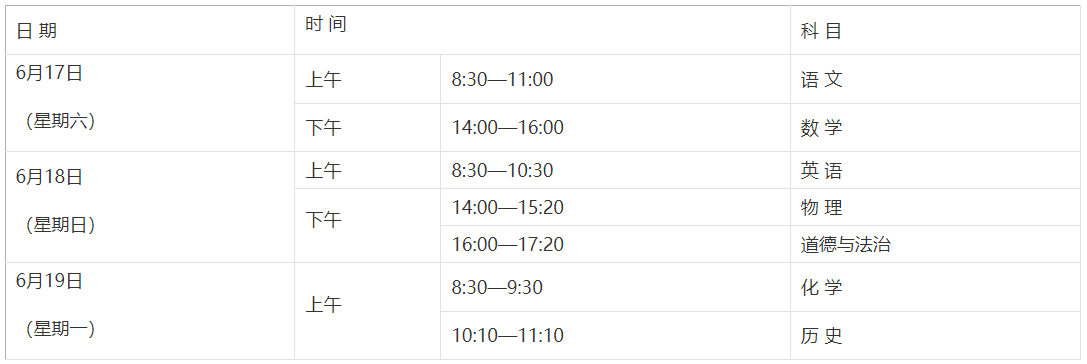The image size is (1087, 364).
Task: Click the 8:30—9:30 time cell
Action: coord(615,287)
